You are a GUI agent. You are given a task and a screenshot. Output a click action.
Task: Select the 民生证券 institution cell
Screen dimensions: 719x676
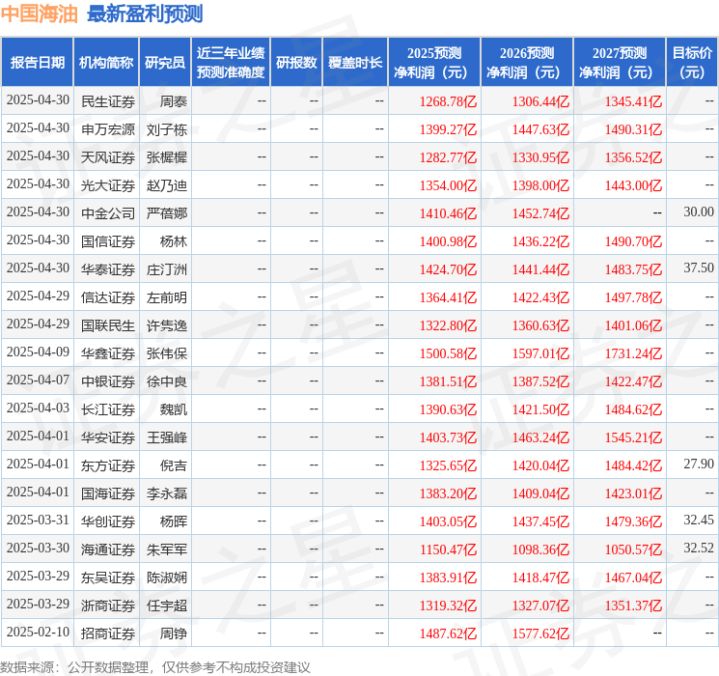(x=108, y=101)
